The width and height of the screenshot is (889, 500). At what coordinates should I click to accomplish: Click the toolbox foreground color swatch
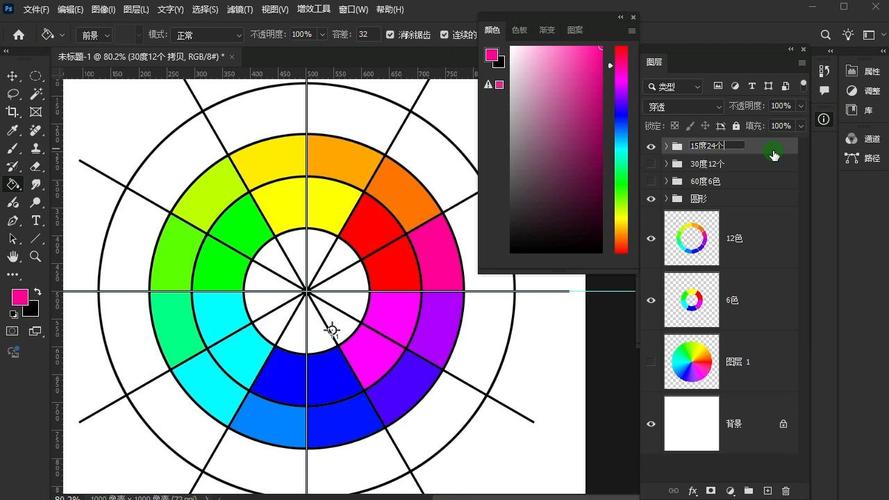click(x=20, y=297)
